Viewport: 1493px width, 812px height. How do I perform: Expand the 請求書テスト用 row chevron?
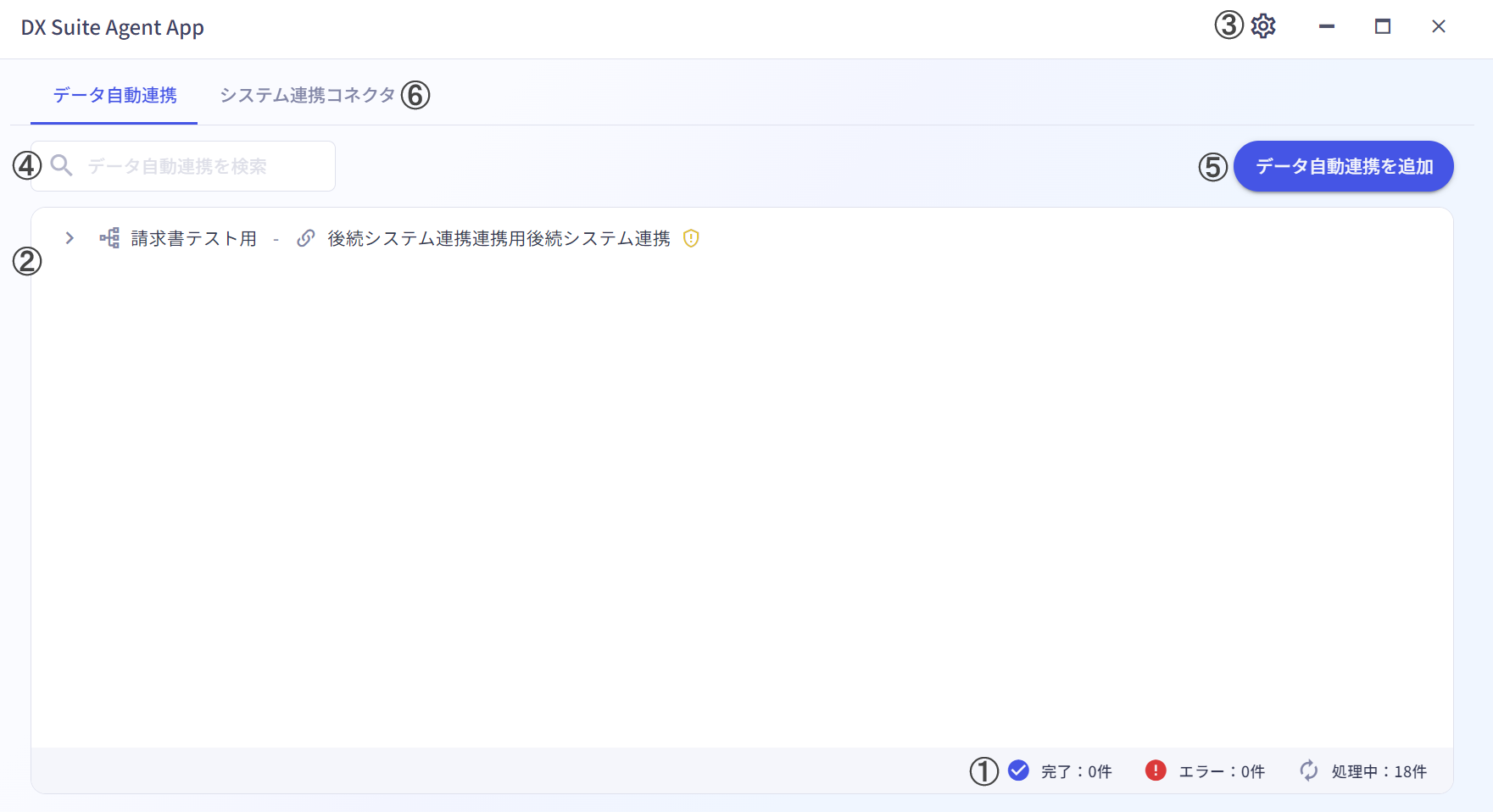pyautogui.click(x=70, y=238)
